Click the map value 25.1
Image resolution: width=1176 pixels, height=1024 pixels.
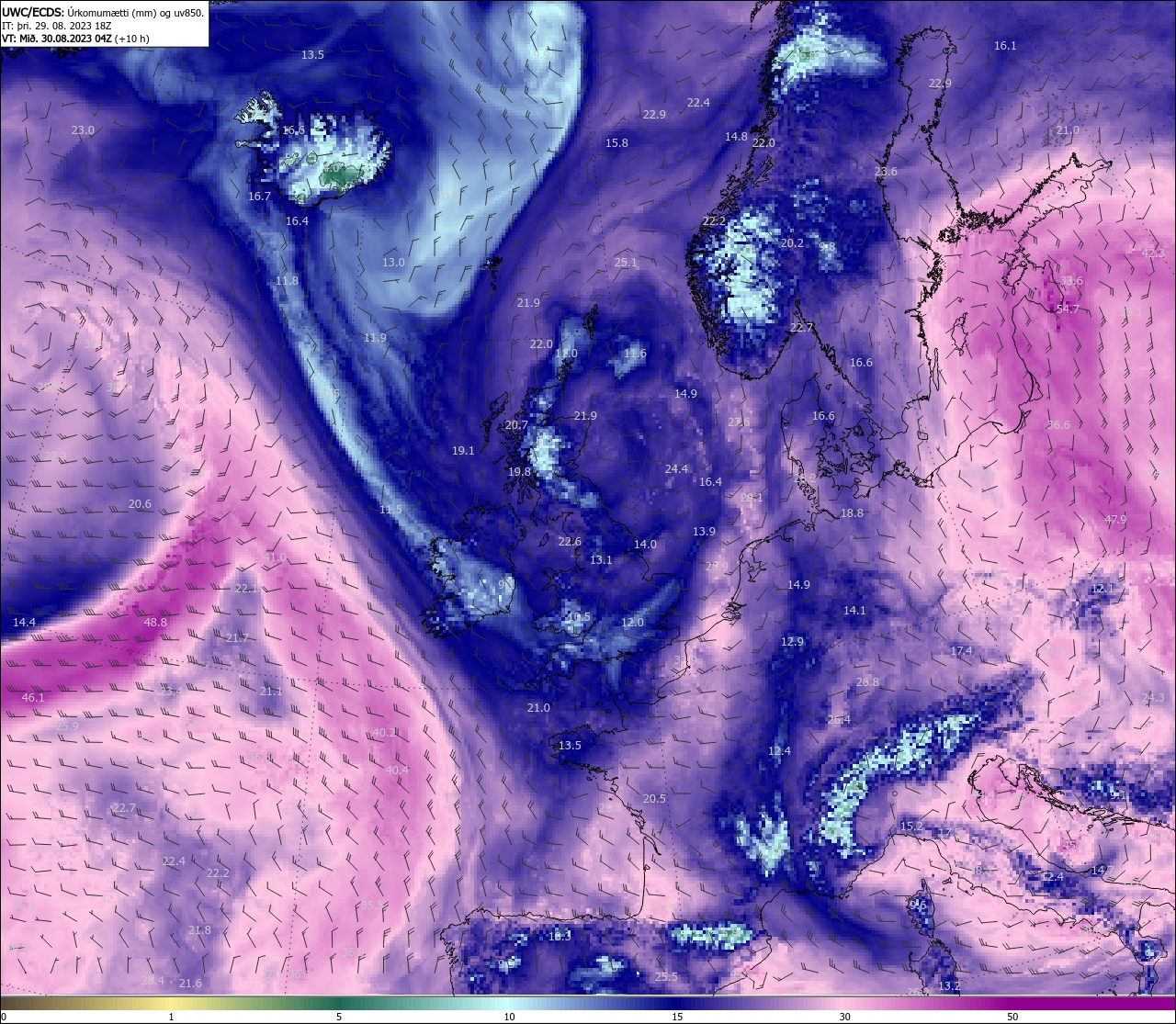pyautogui.click(x=626, y=263)
